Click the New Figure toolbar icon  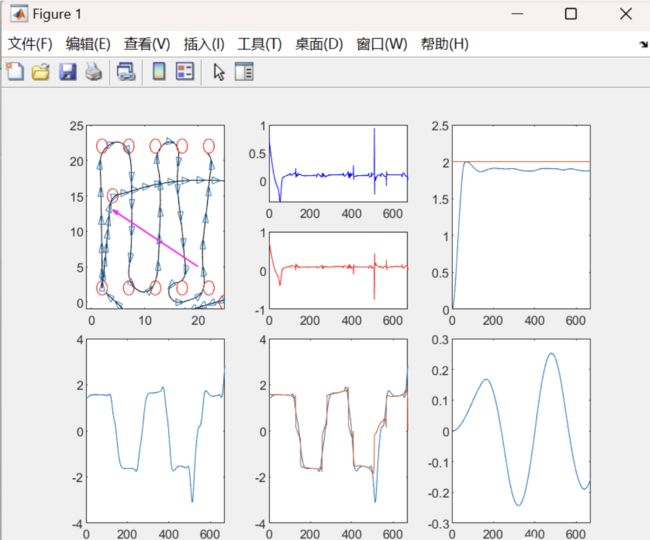pos(15,71)
